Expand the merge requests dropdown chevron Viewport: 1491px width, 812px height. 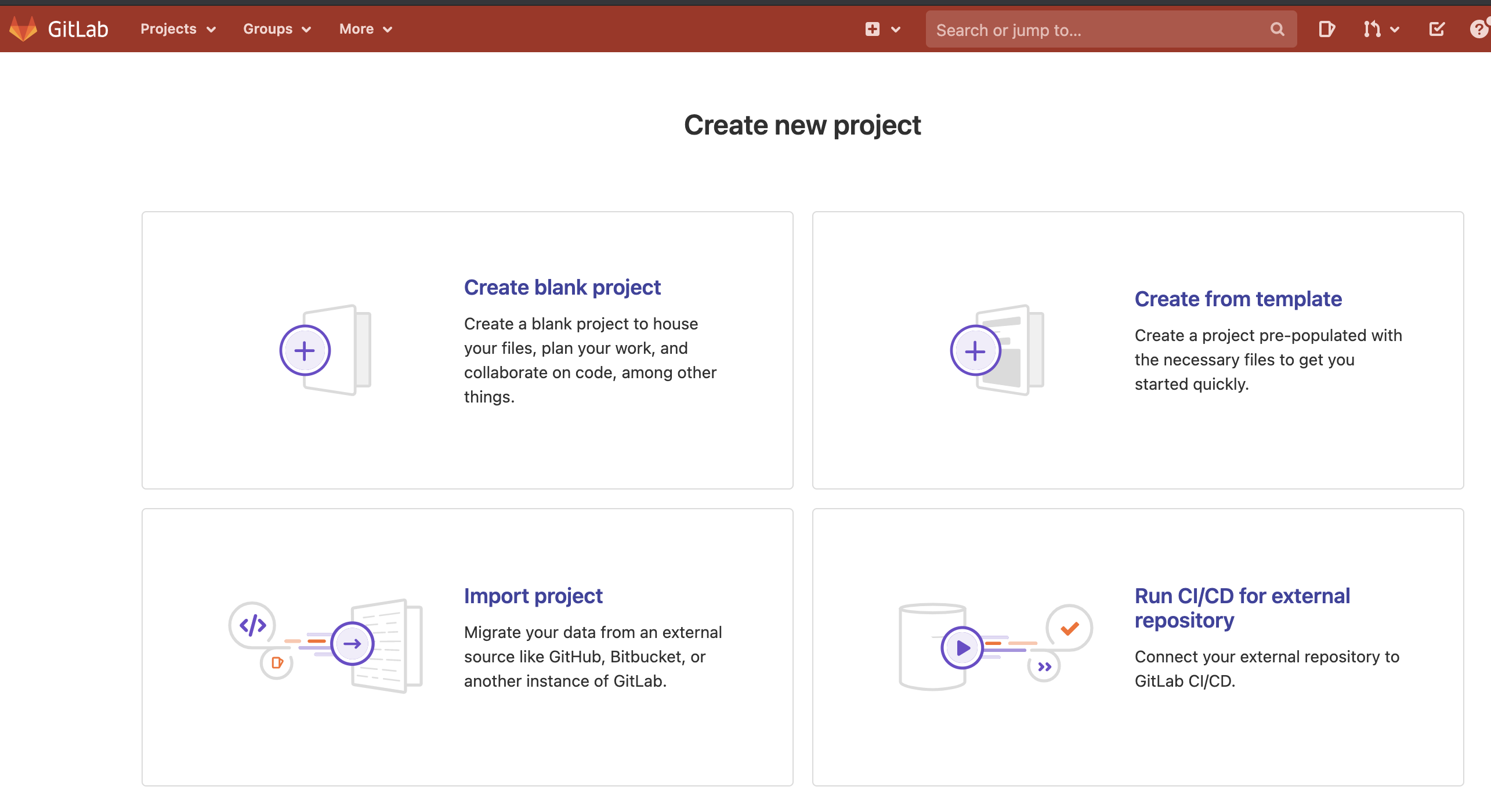click(1395, 30)
